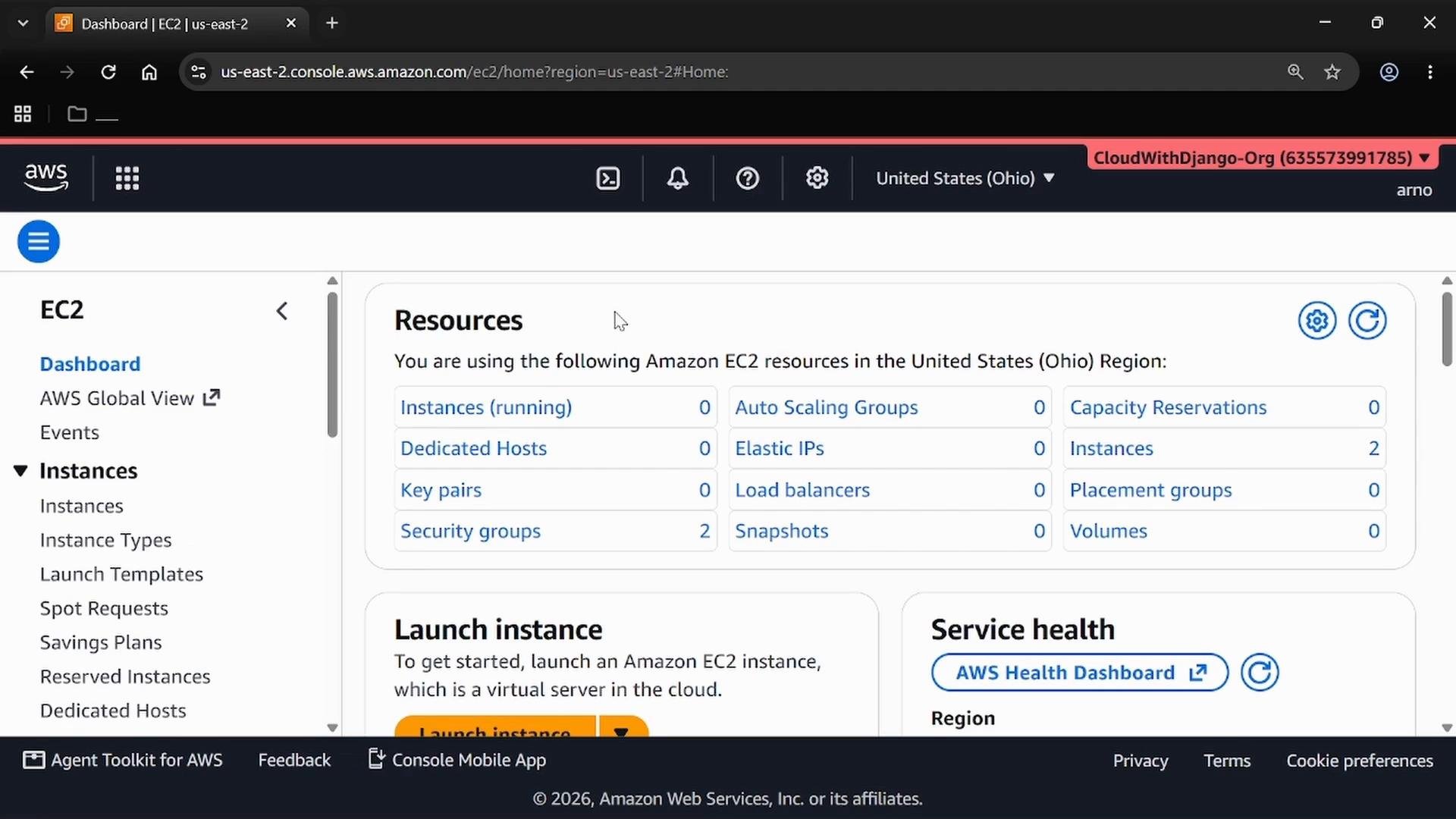Refresh the Service health panel
The image size is (1456, 819).
(1260, 673)
